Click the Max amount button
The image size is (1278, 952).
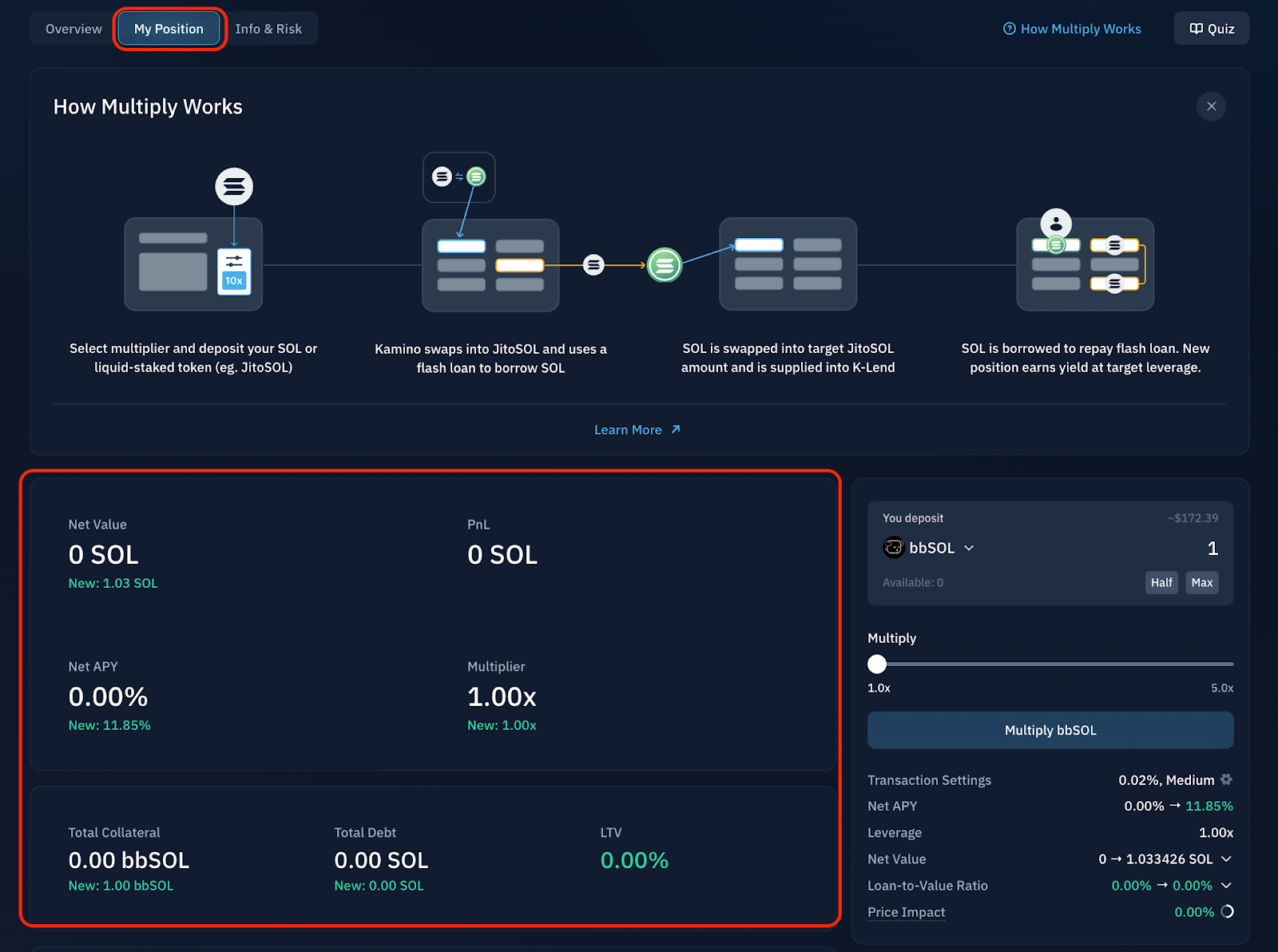[x=1201, y=582]
